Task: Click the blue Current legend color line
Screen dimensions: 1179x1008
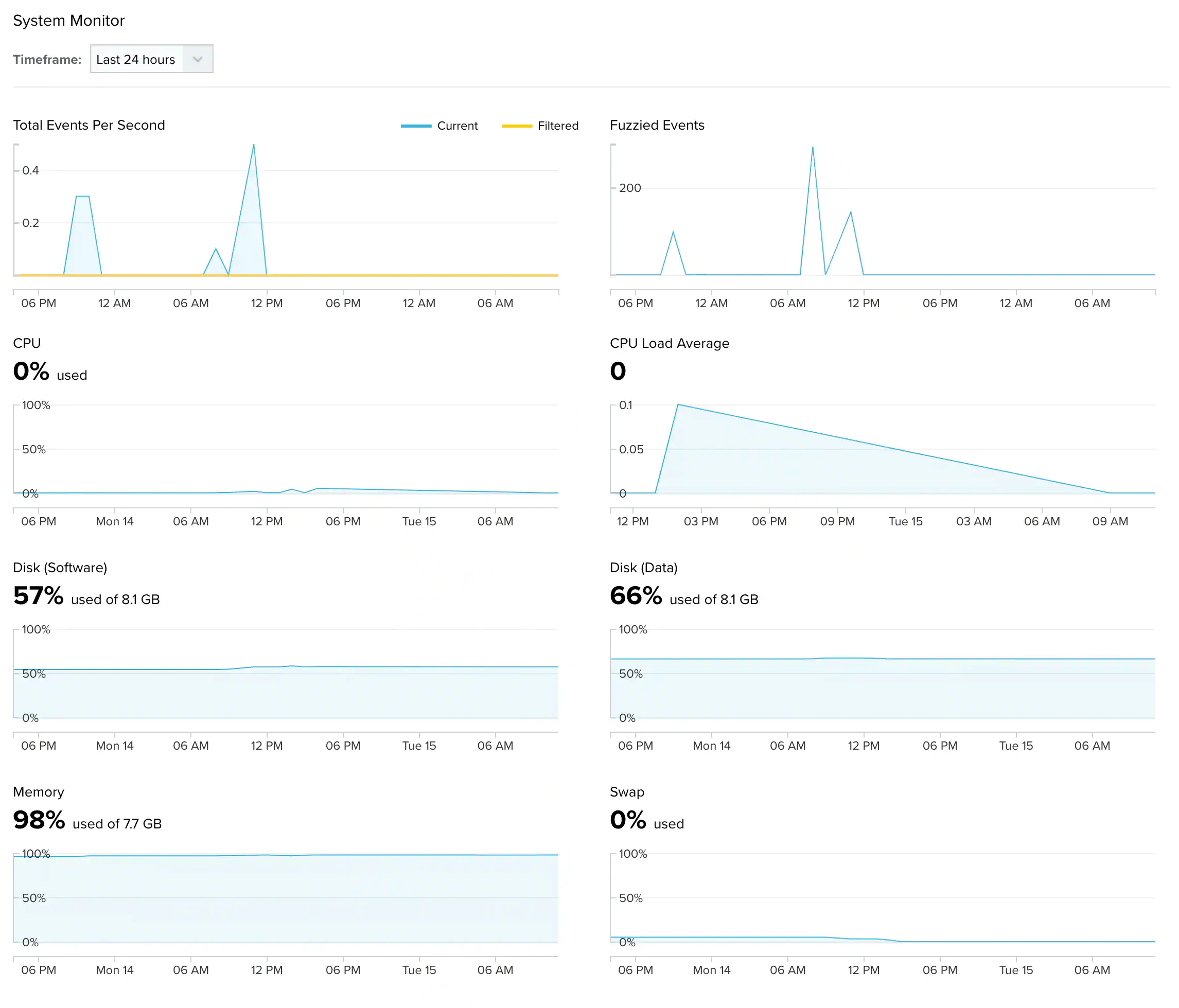Action: (416, 126)
